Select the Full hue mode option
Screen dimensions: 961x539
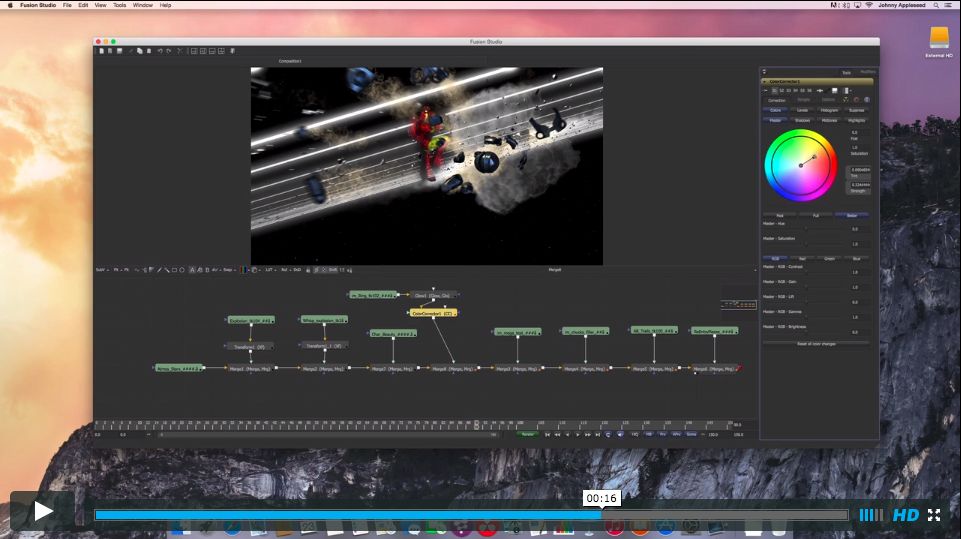click(x=816, y=215)
